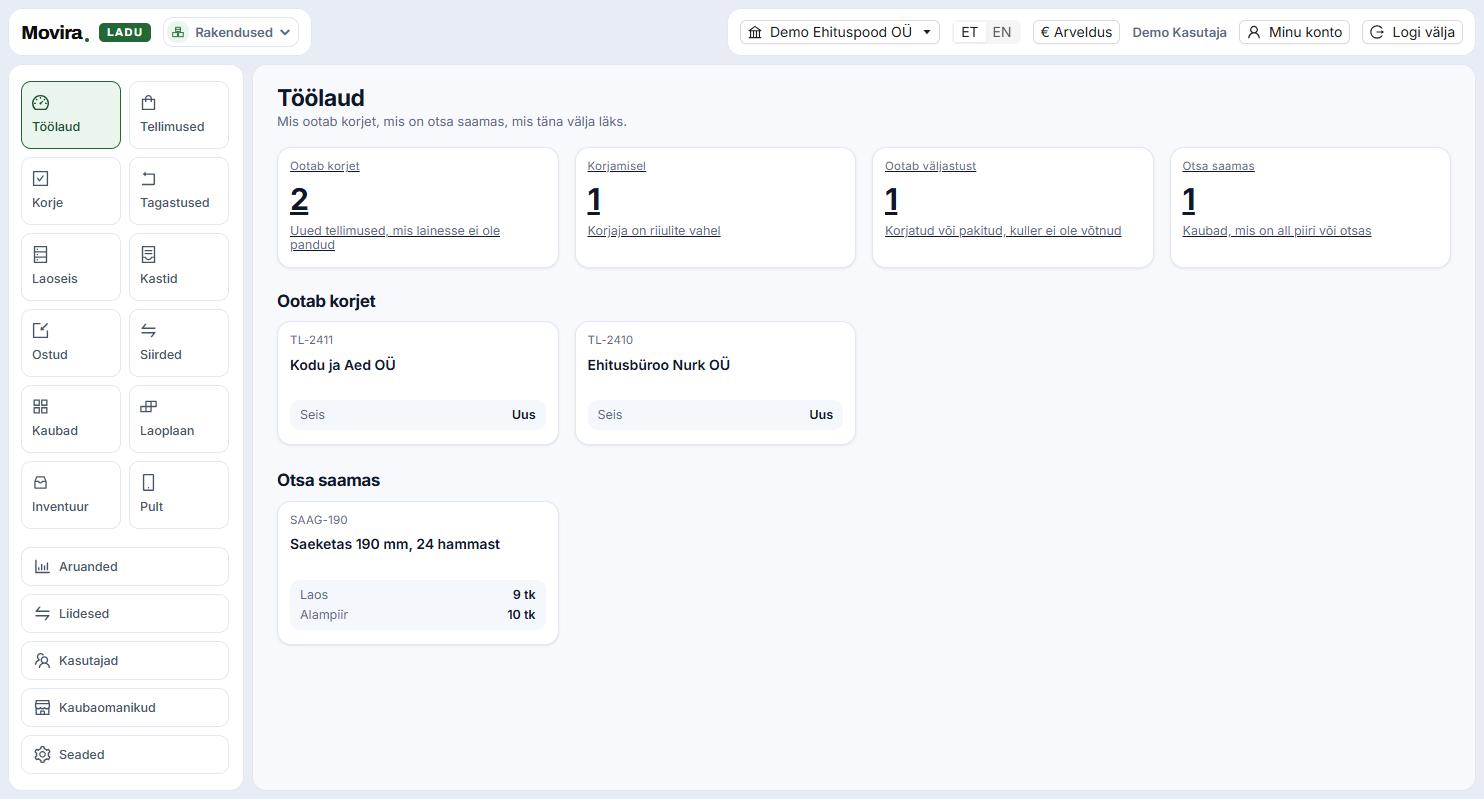The width and height of the screenshot is (1484, 799).
Task: Open Inventuur inventory icon
Action: [41, 483]
